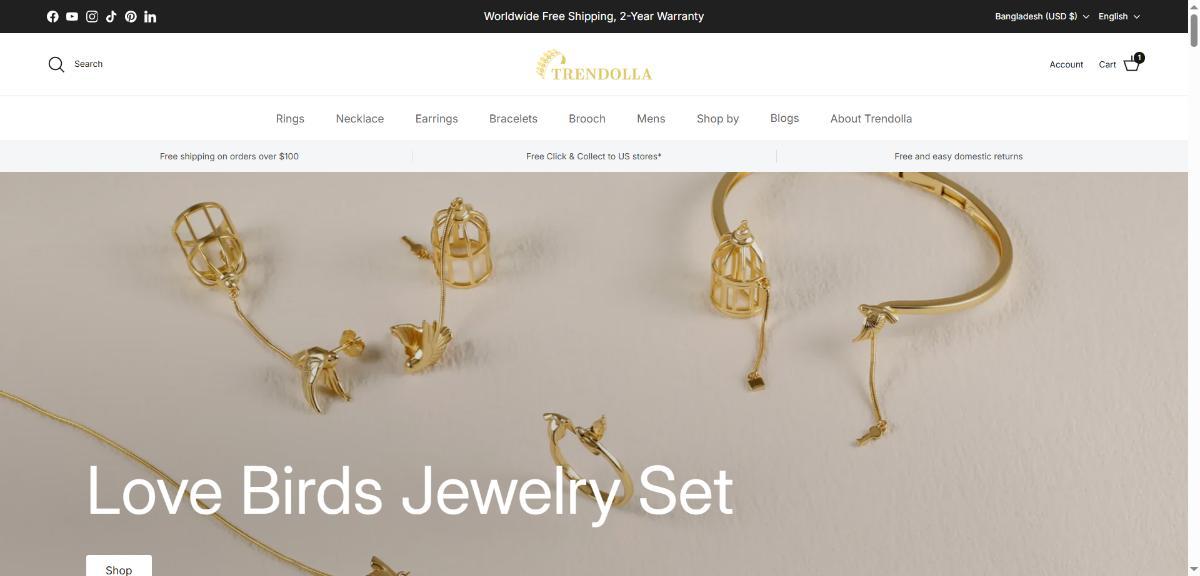Open the Account link

tap(1066, 64)
